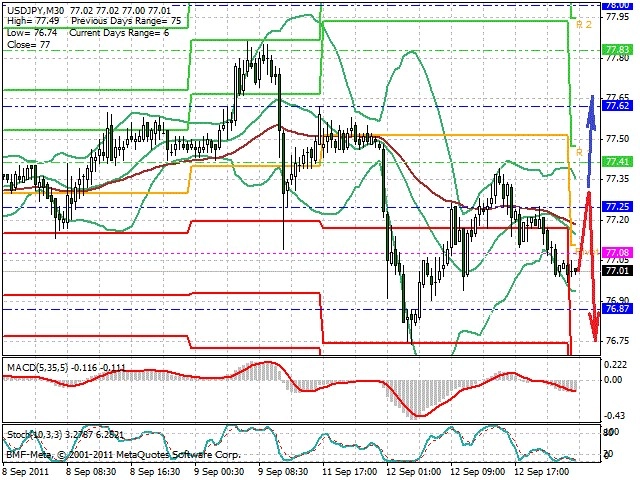
Task: Click the 76.87 blue price label
Action: (617, 309)
